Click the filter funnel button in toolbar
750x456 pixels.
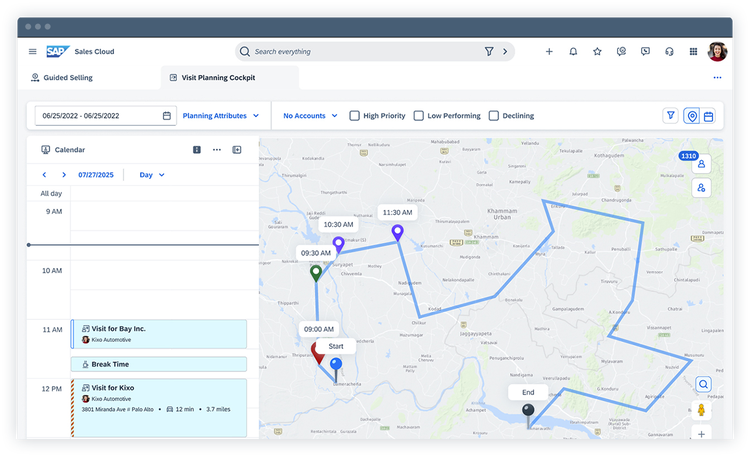point(671,115)
